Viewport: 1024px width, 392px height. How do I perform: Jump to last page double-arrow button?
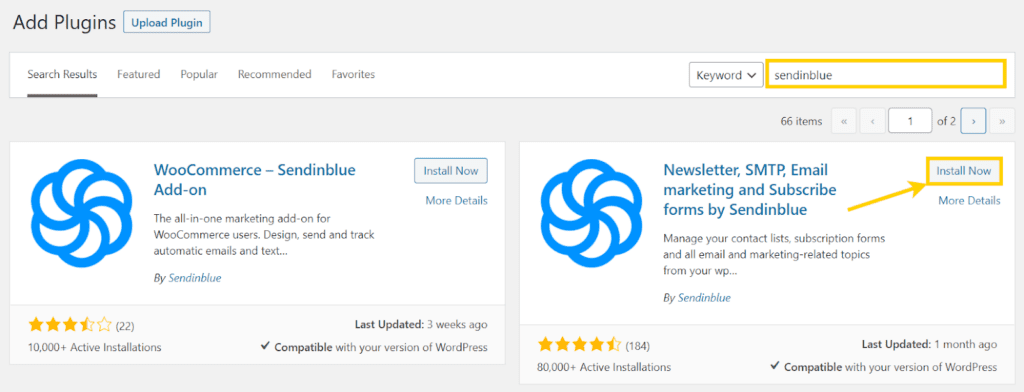(1002, 121)
